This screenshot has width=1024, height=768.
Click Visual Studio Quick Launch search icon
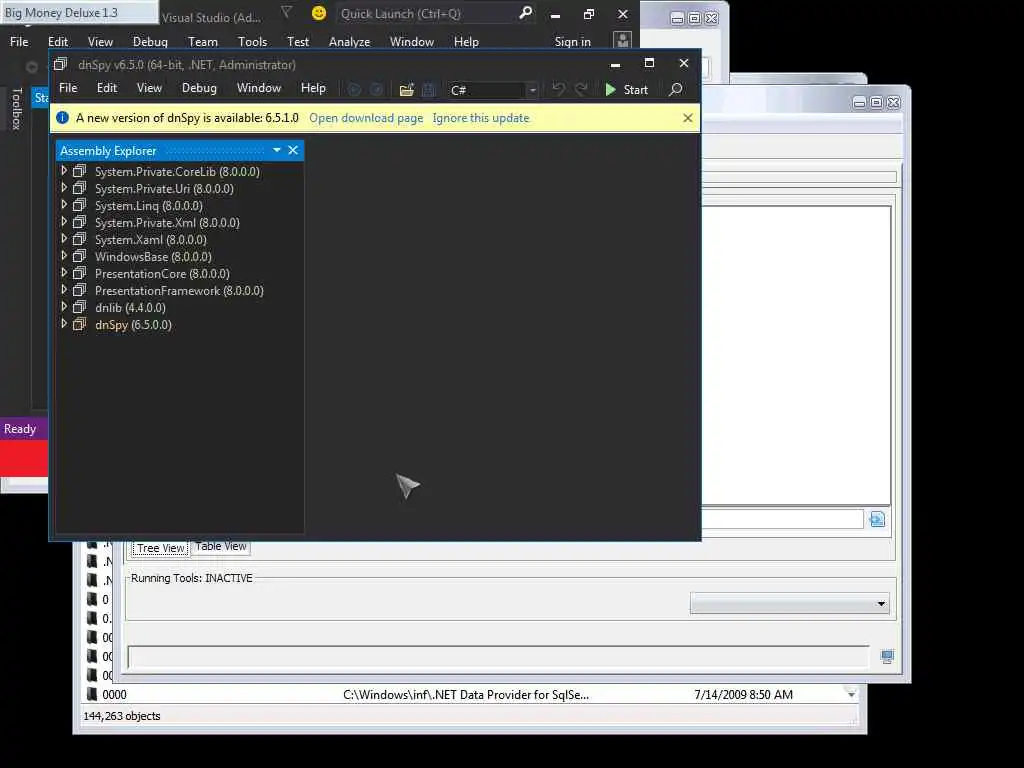(525, 12)
